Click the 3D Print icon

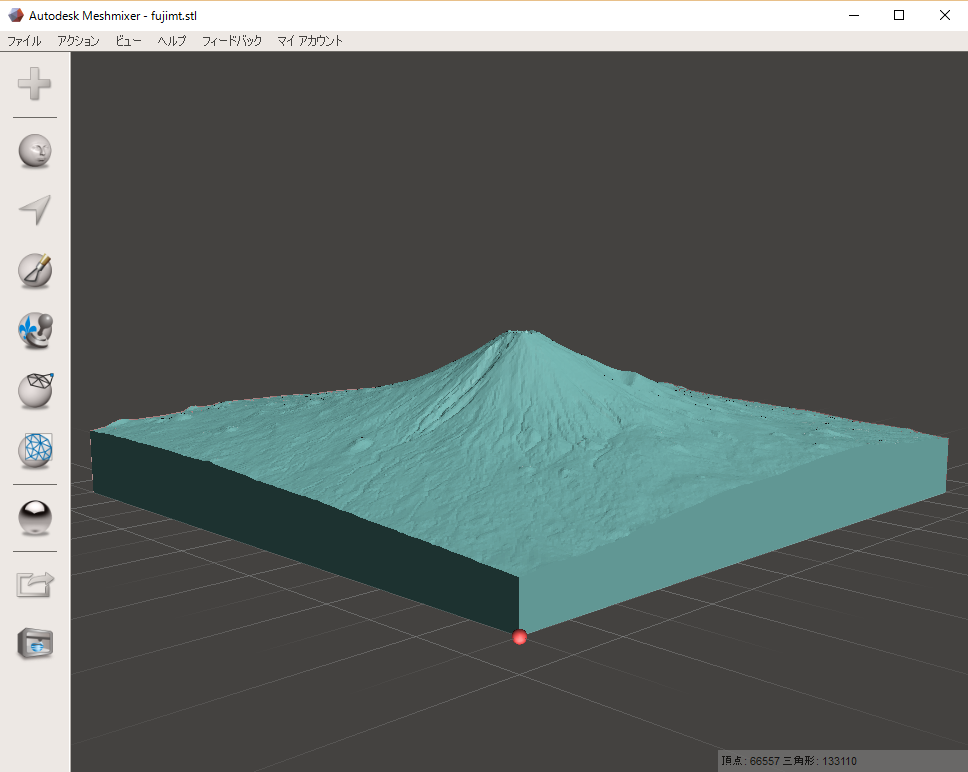click(x=35, y=643)
